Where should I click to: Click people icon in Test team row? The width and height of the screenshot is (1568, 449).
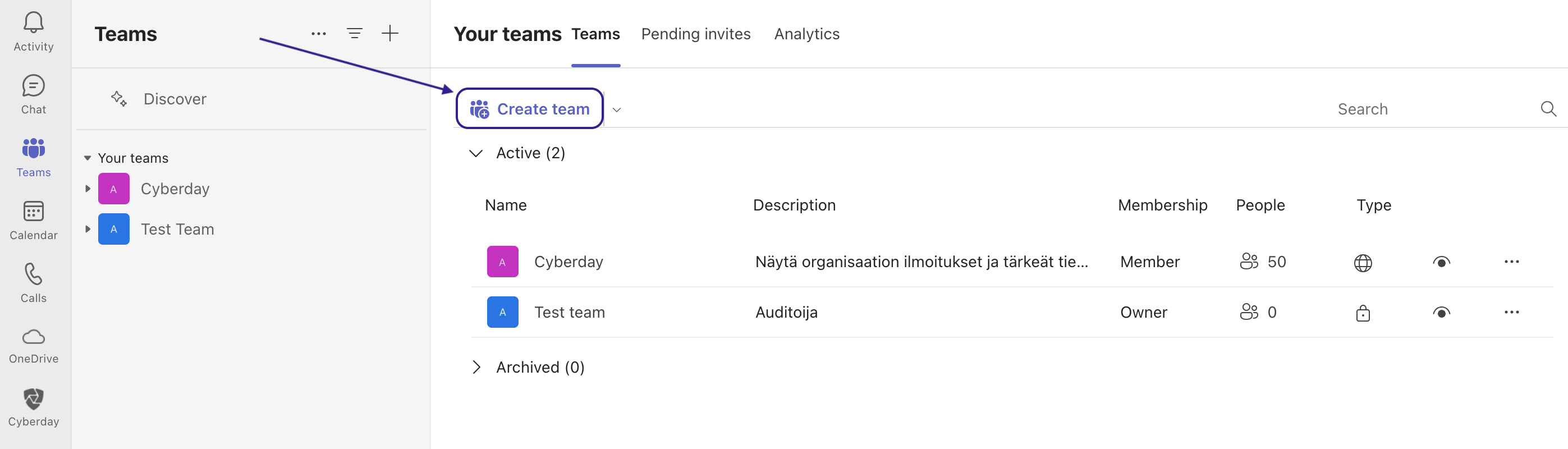point(1249,312)
